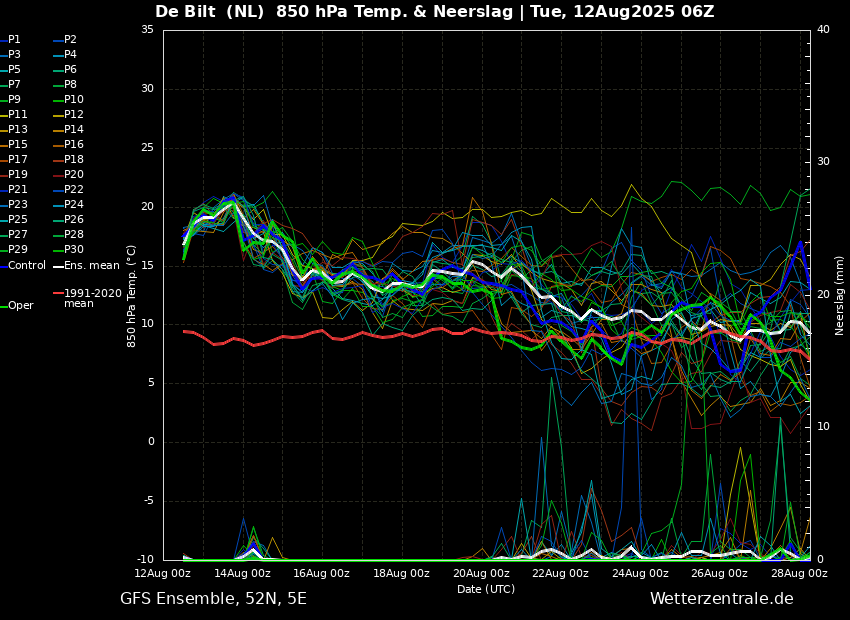Viewport: 850px width, 620px height.
Task: Click the 24Aug 00z axis label
Action: (x=640, y=574)
